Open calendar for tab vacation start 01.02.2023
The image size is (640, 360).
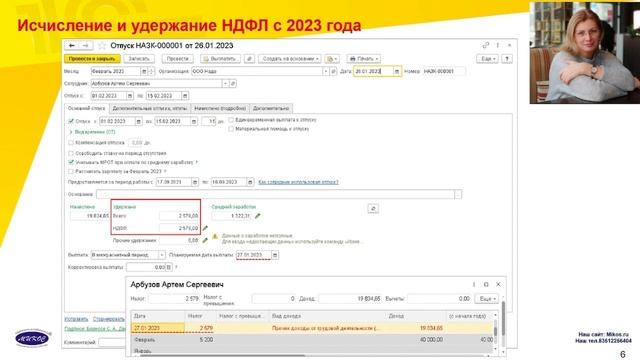tap(138, 122)
